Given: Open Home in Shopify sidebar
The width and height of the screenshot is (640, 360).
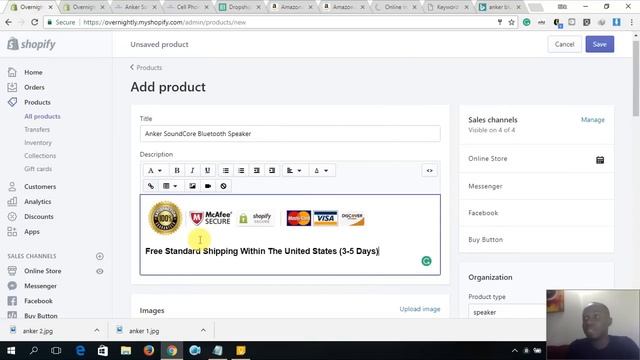Looking at the screenshot, I should point(33,72).
